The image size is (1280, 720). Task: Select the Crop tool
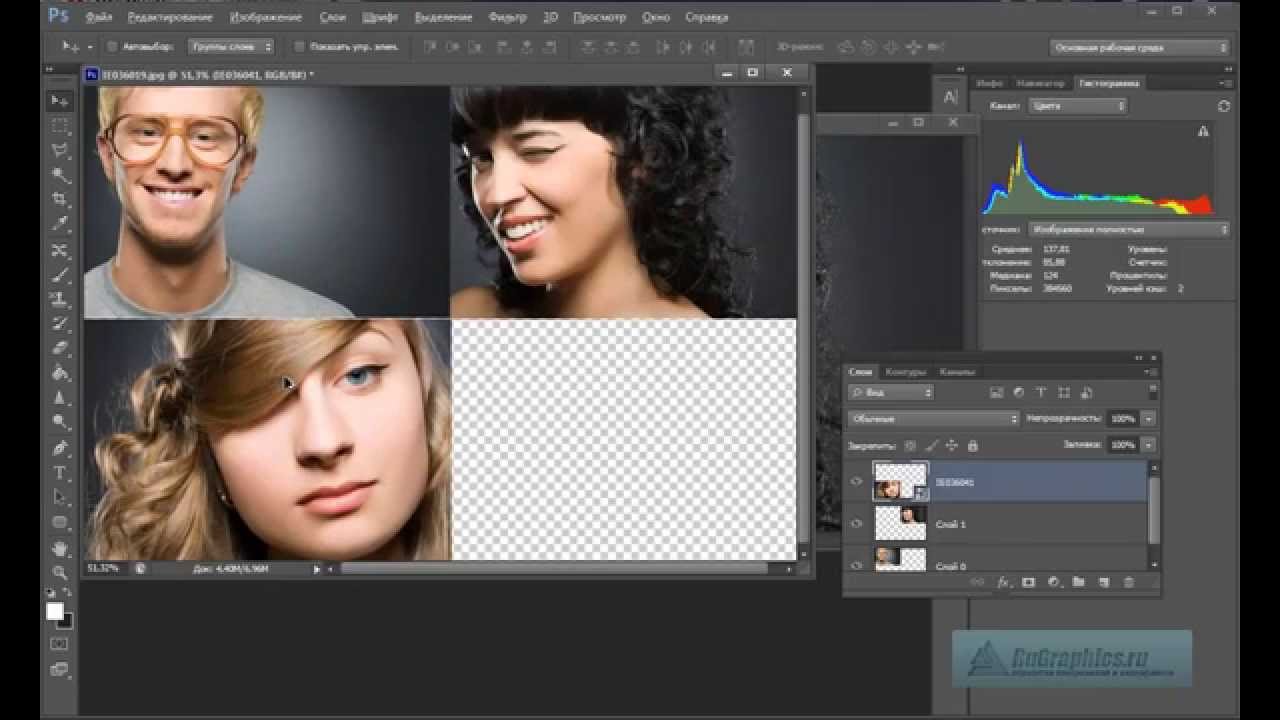[x=60, y=200]
